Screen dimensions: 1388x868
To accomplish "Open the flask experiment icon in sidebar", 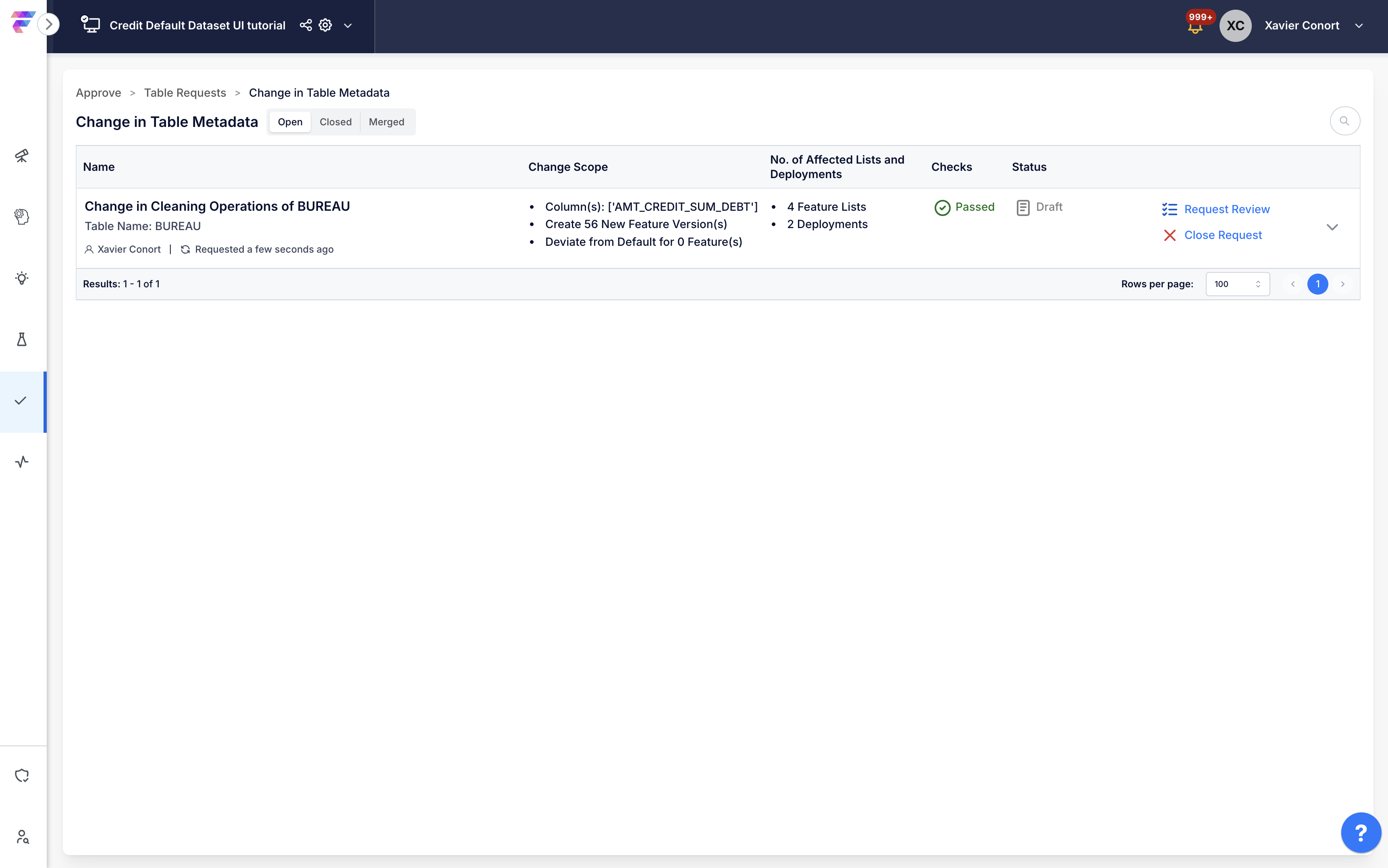I will (22, 339).
